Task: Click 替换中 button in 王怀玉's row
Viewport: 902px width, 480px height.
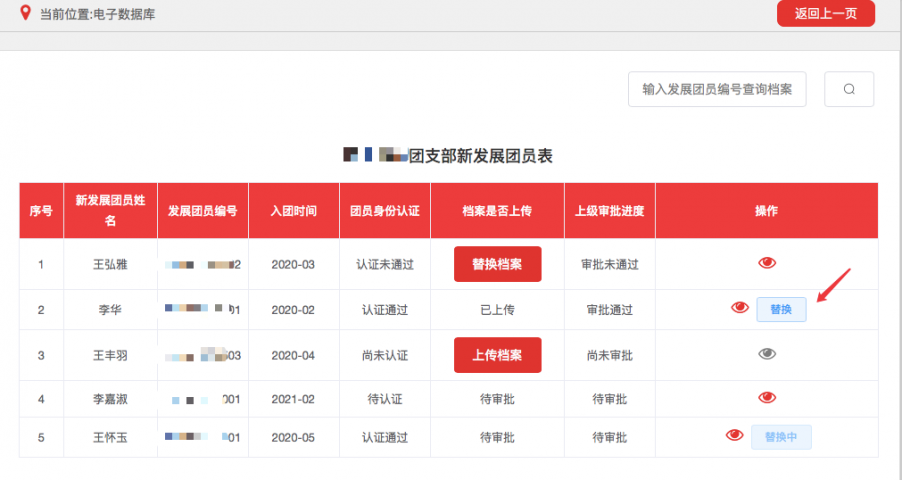Action: 781,437
